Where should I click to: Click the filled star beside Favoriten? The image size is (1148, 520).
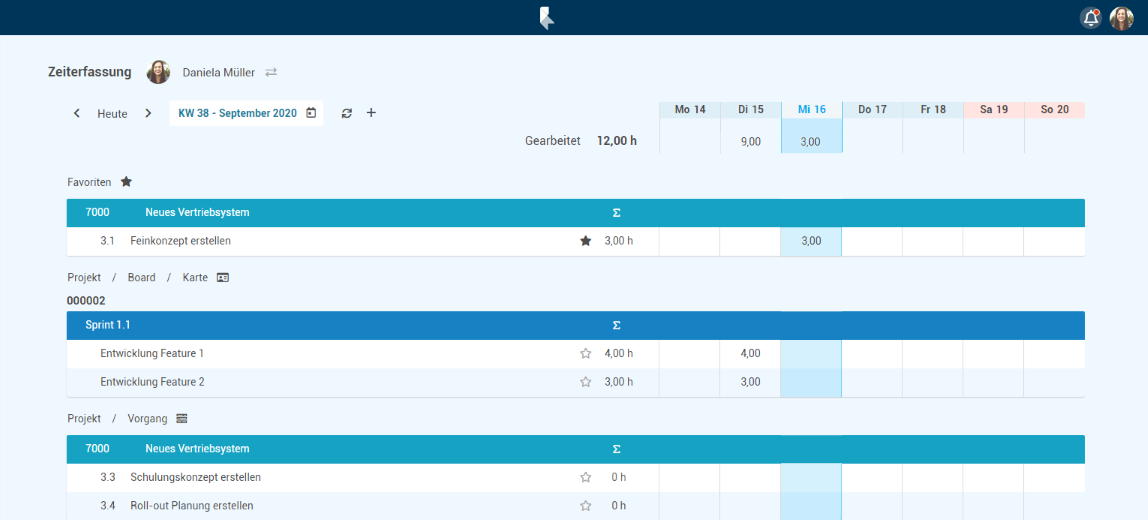[x=126, y=182]
